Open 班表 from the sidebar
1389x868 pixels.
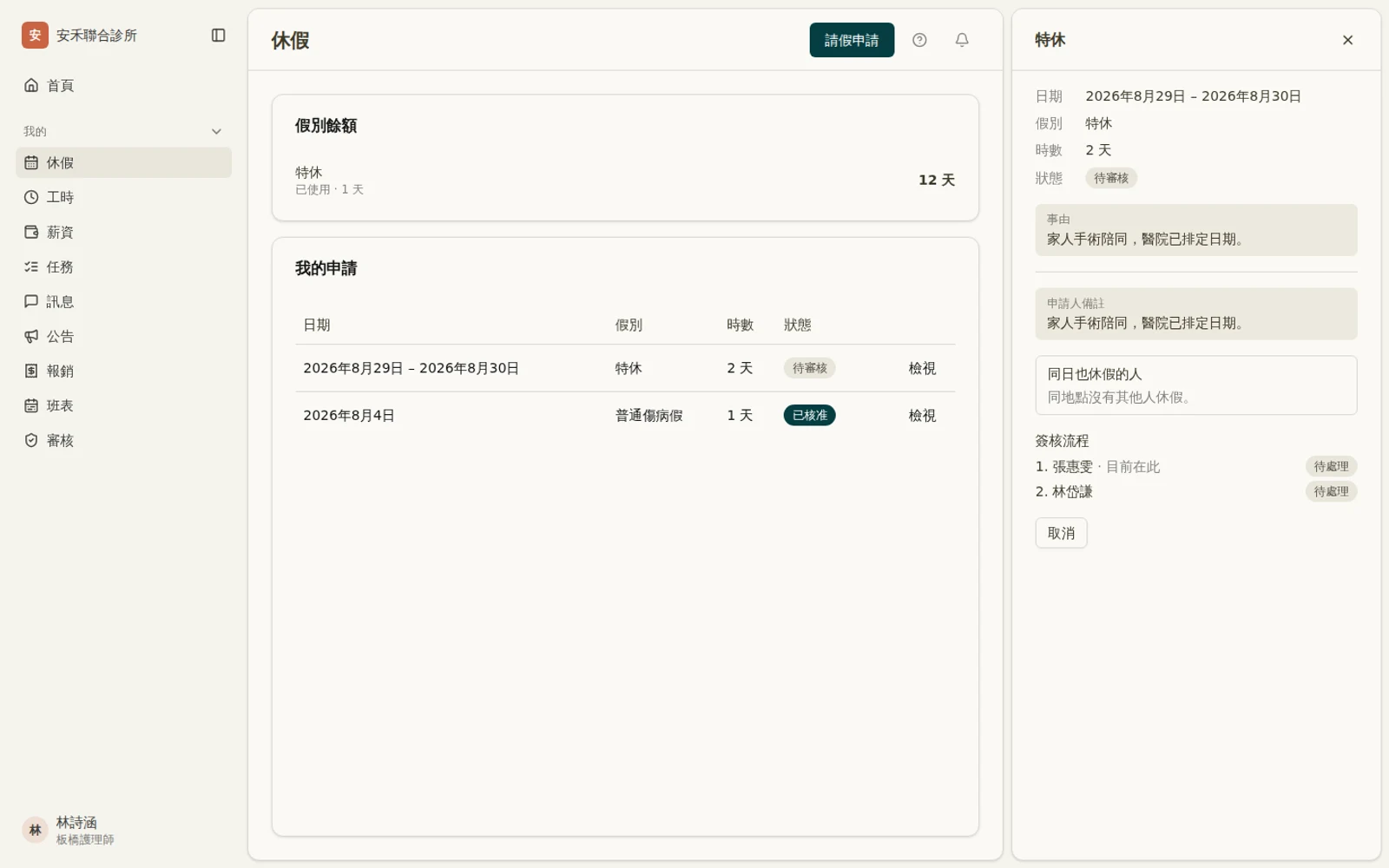123,405
